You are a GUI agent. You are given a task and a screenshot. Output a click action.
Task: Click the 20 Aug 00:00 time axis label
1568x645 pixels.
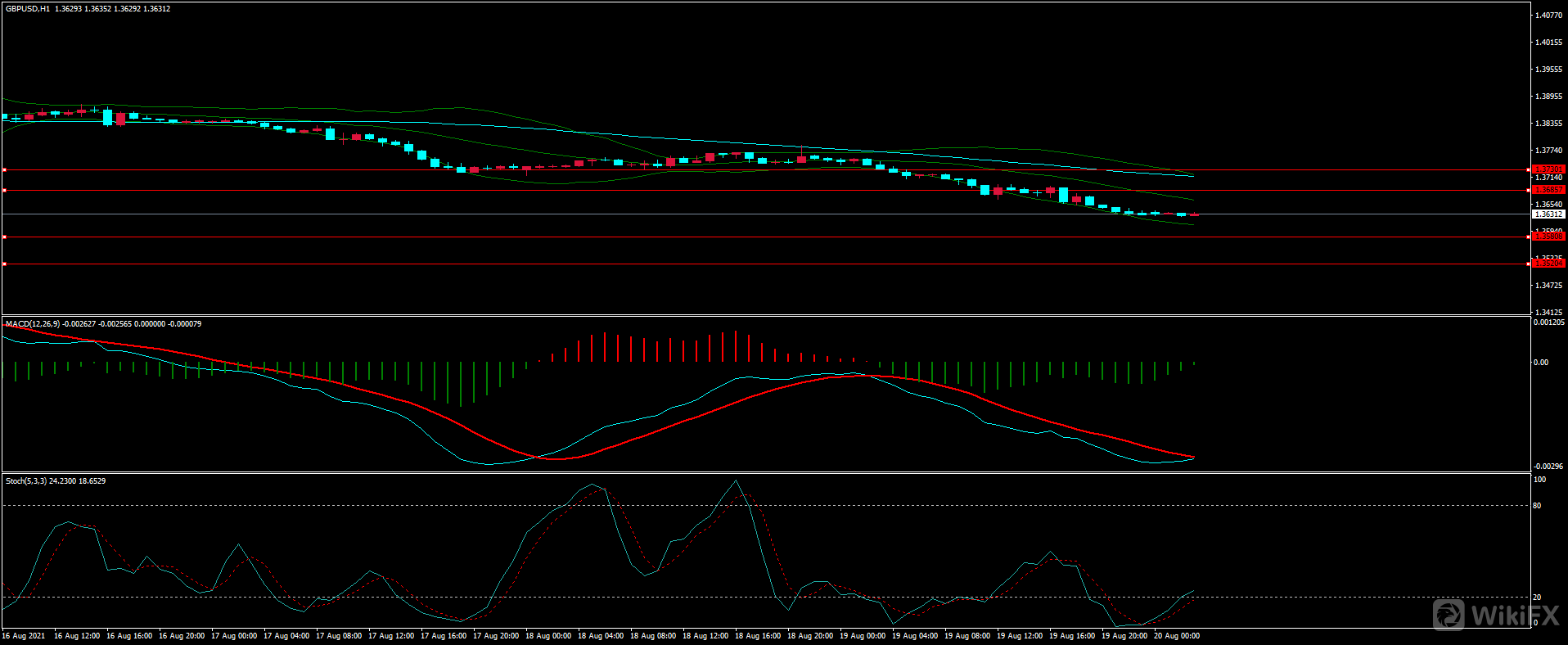point(1176,636)
